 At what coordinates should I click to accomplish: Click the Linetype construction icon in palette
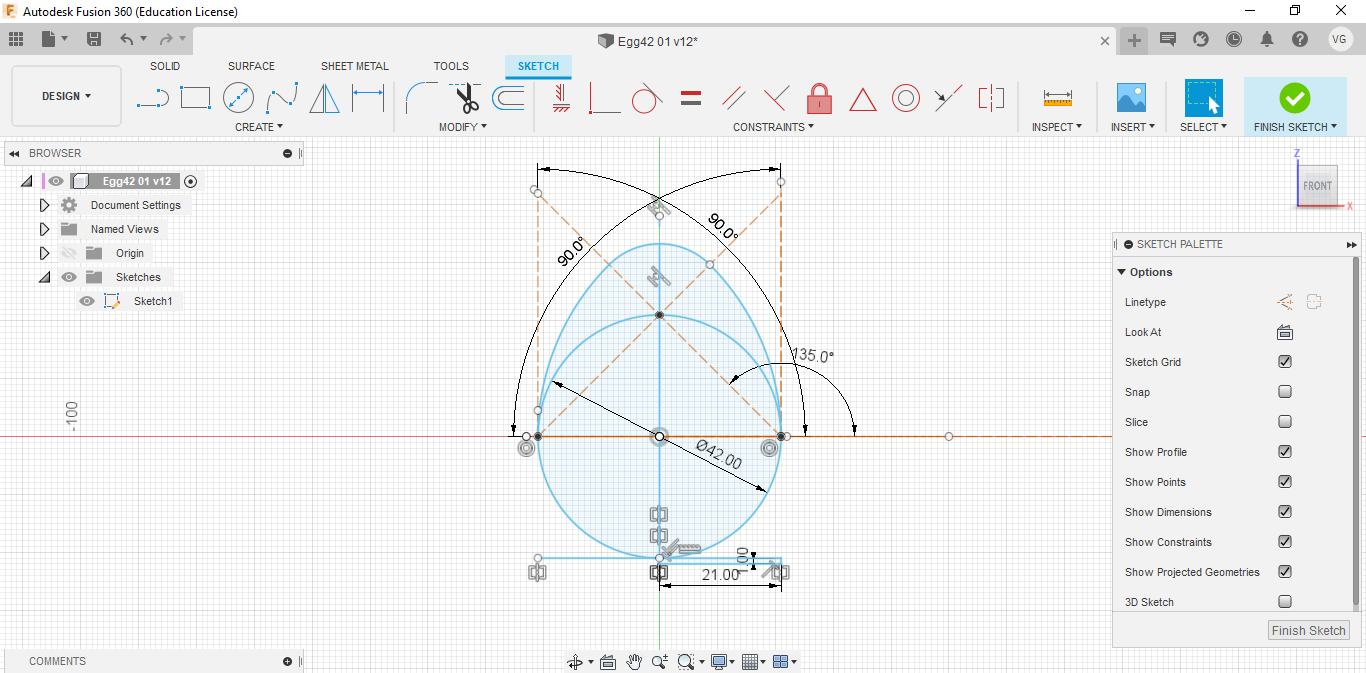click(1285, 302)
